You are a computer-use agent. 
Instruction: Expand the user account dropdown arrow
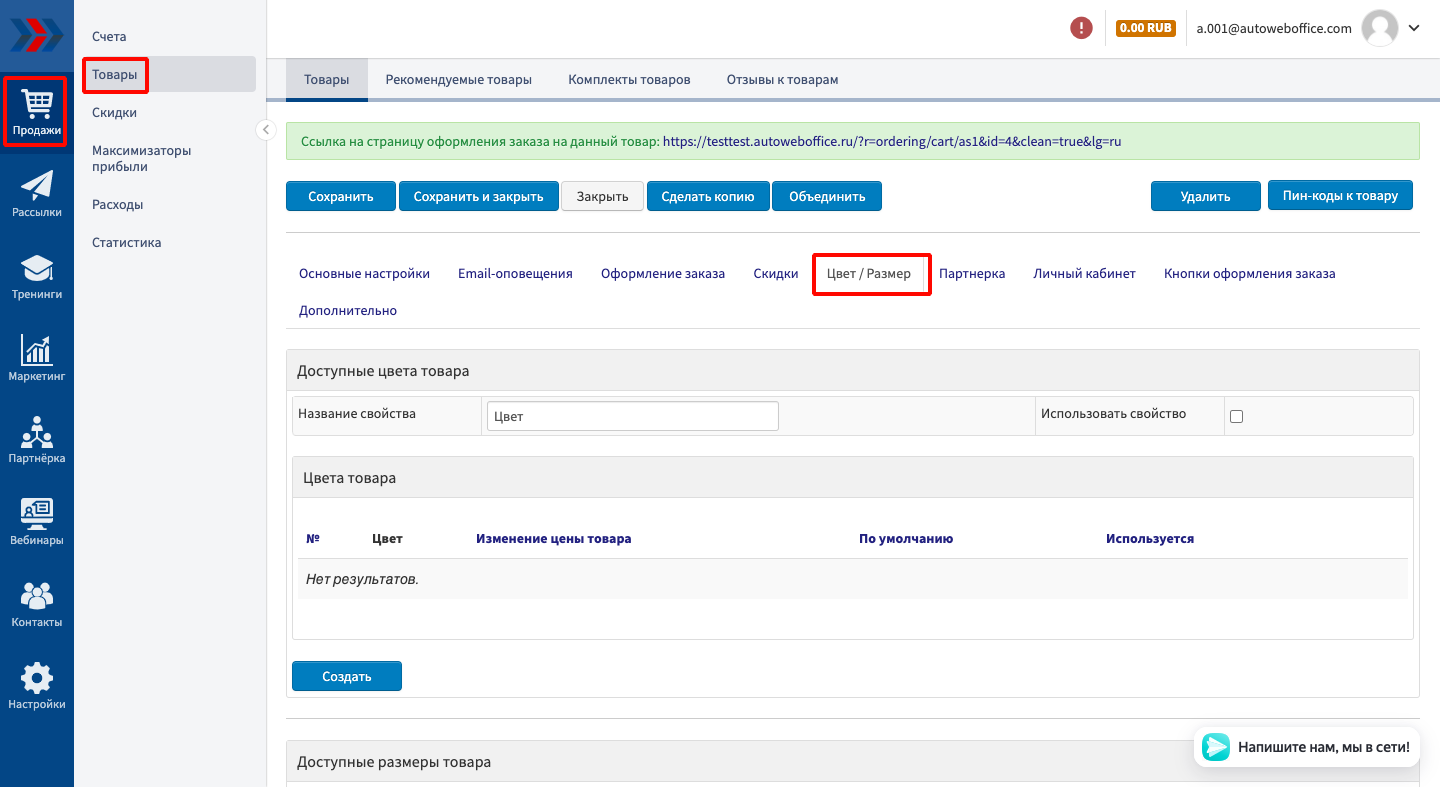tap(1414, 28)
